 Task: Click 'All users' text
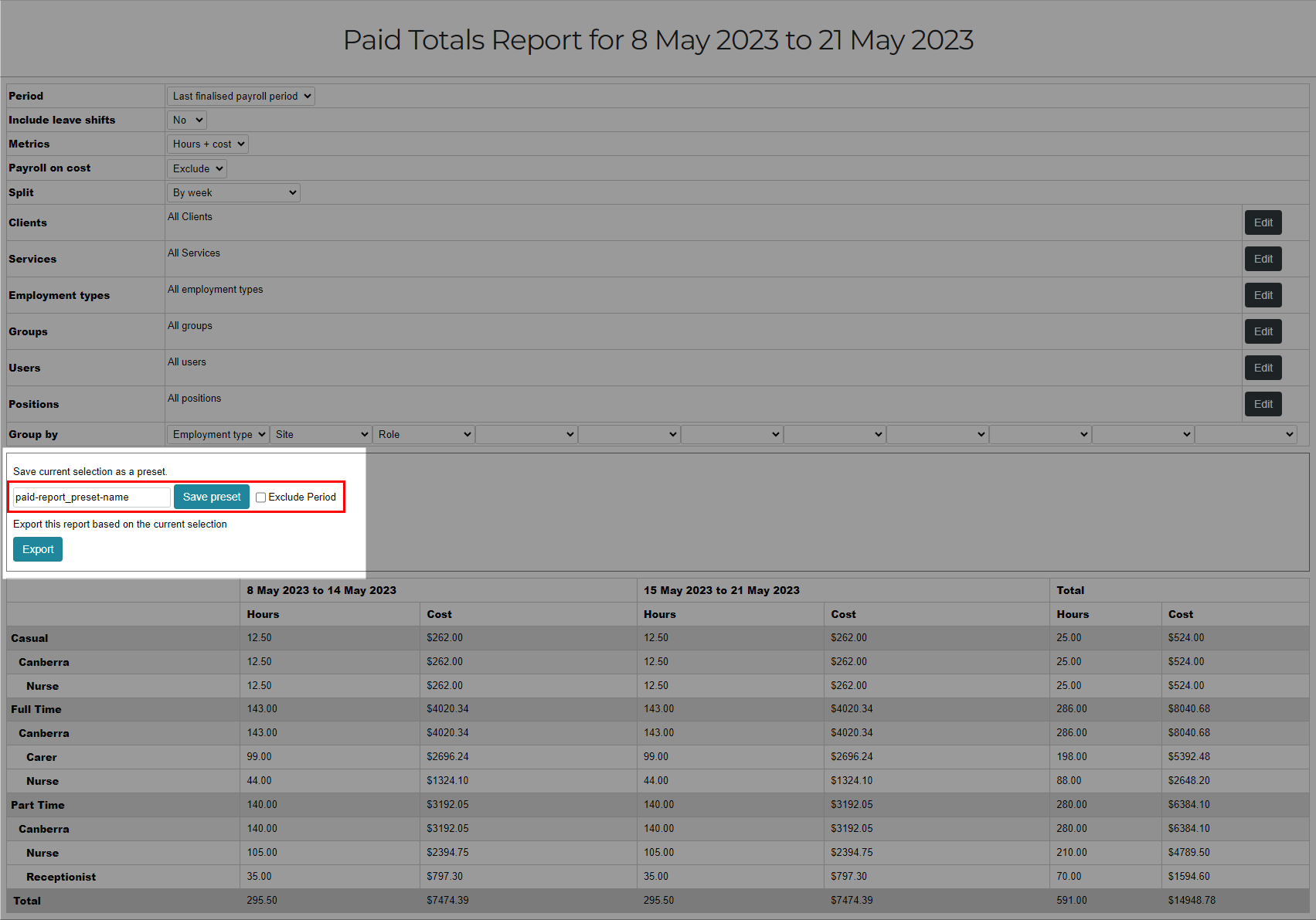(x=187, y=362)
